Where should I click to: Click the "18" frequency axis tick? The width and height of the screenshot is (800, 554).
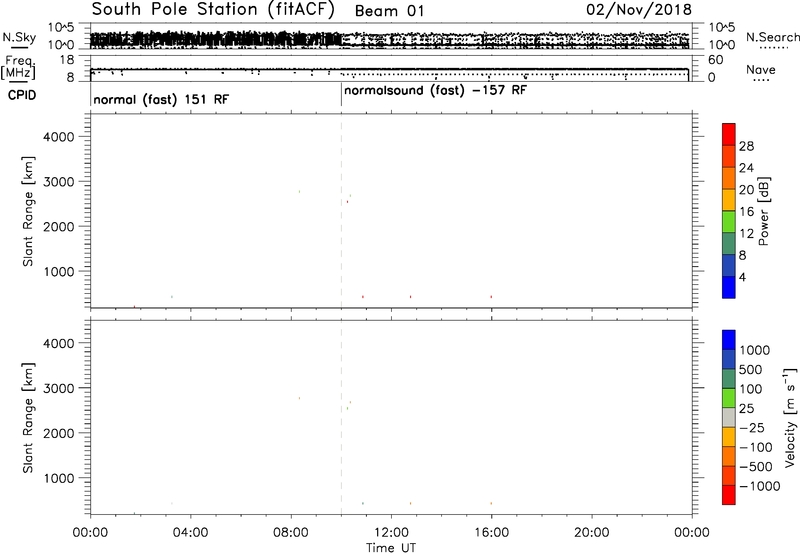coord(67,60)
